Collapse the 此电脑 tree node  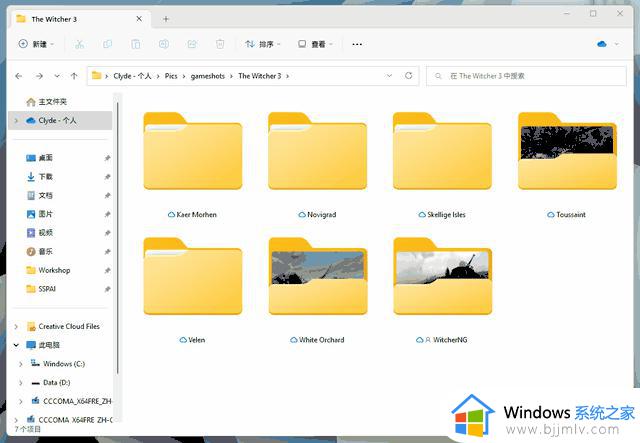click(16, 345)
